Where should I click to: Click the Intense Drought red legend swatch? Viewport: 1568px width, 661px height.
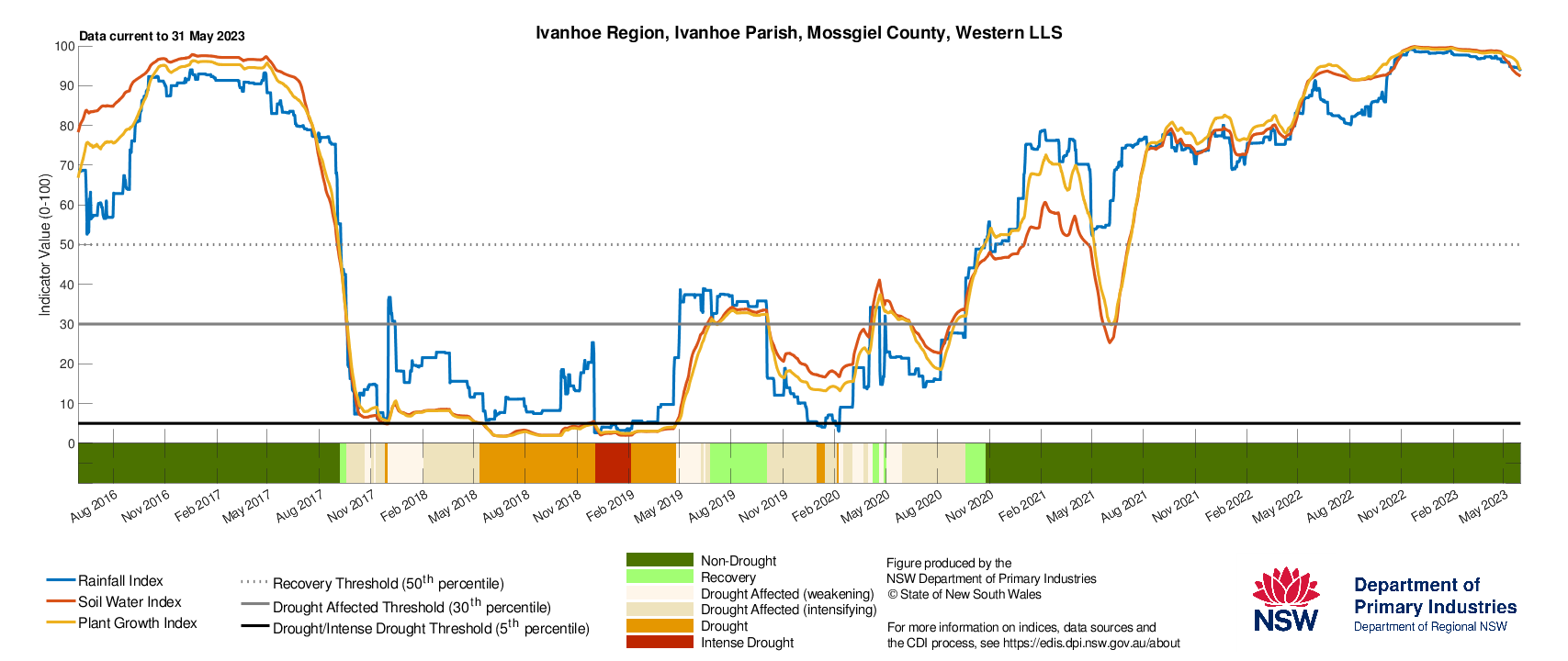[660, 642]
